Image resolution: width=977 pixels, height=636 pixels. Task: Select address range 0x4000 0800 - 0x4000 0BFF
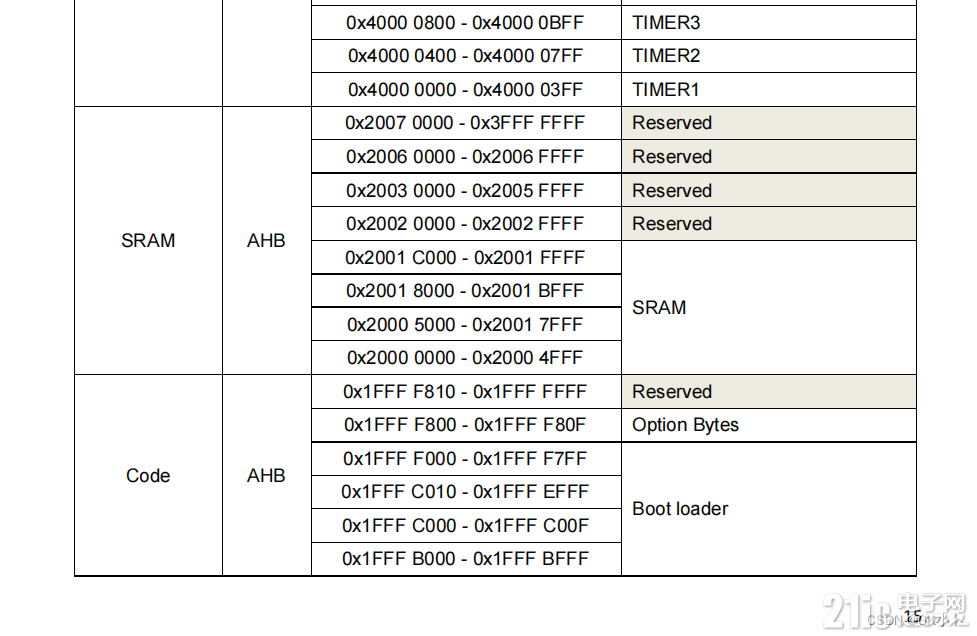pyautogui.click(x=465, y=23)
